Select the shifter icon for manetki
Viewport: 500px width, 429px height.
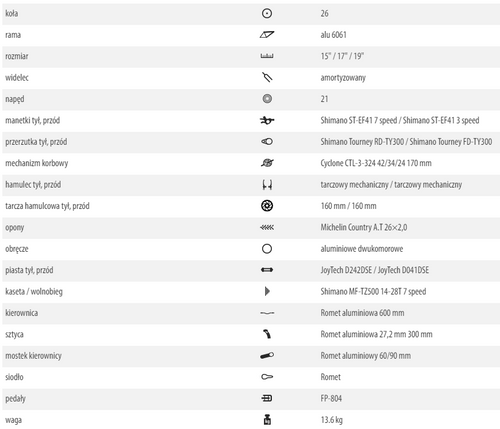[x=267, y=120]
